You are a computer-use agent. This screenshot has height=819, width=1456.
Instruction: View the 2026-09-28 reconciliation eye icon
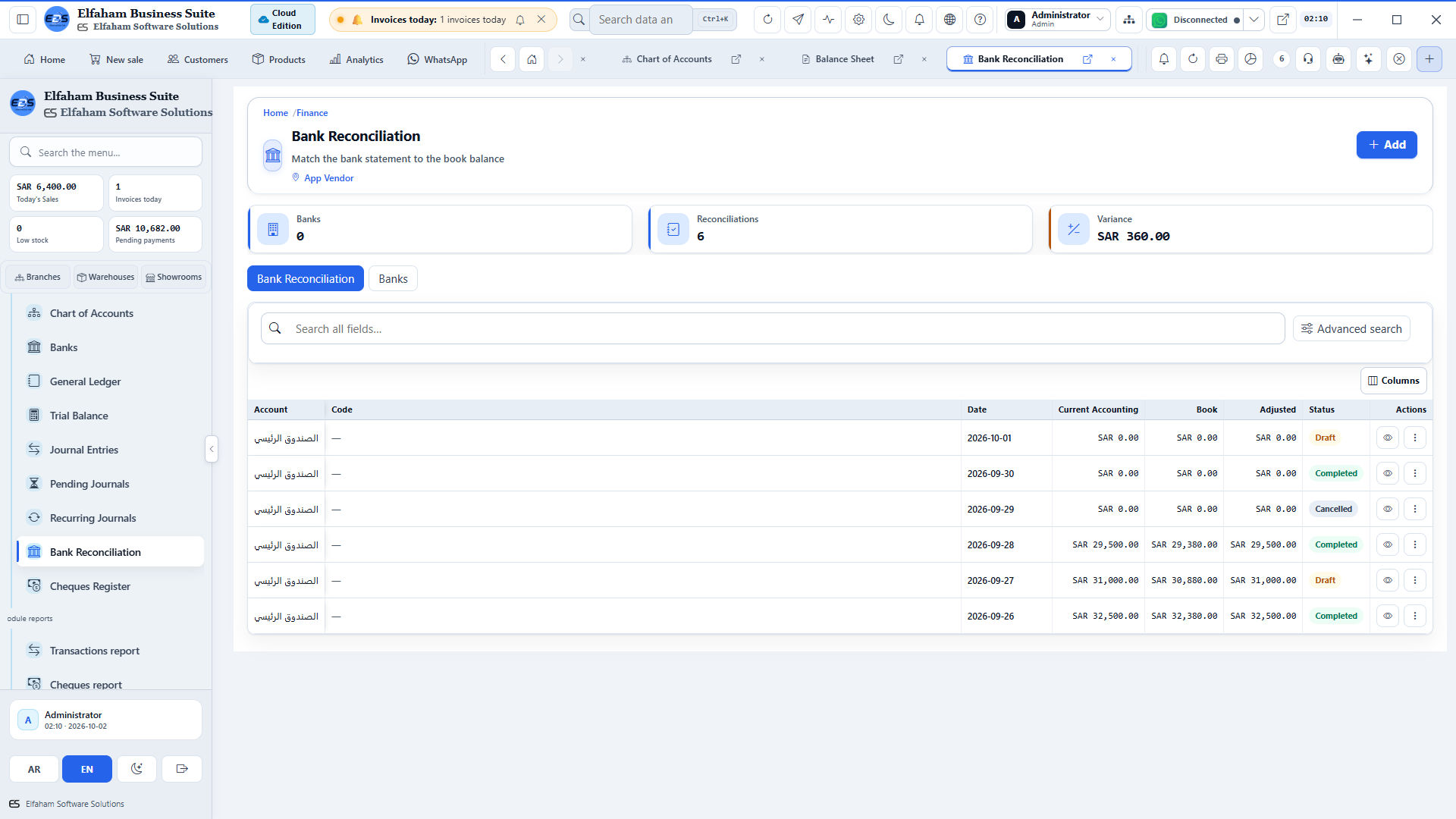point(1387,544)
